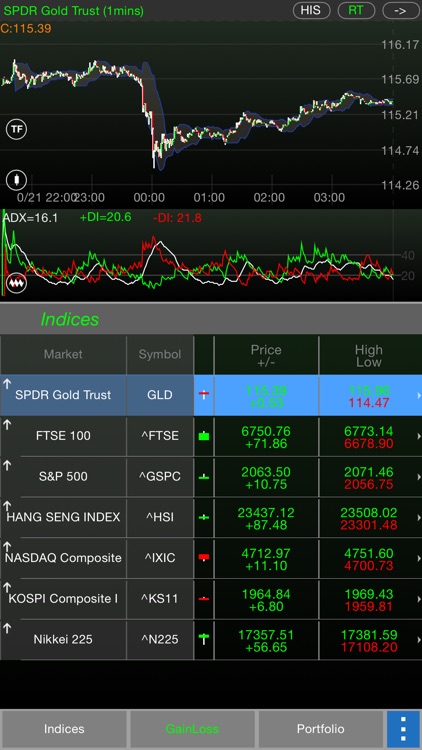Tap the up arrow beside S&P 500
This screenshot has width=422, height=750.
[x=7, y=465]
